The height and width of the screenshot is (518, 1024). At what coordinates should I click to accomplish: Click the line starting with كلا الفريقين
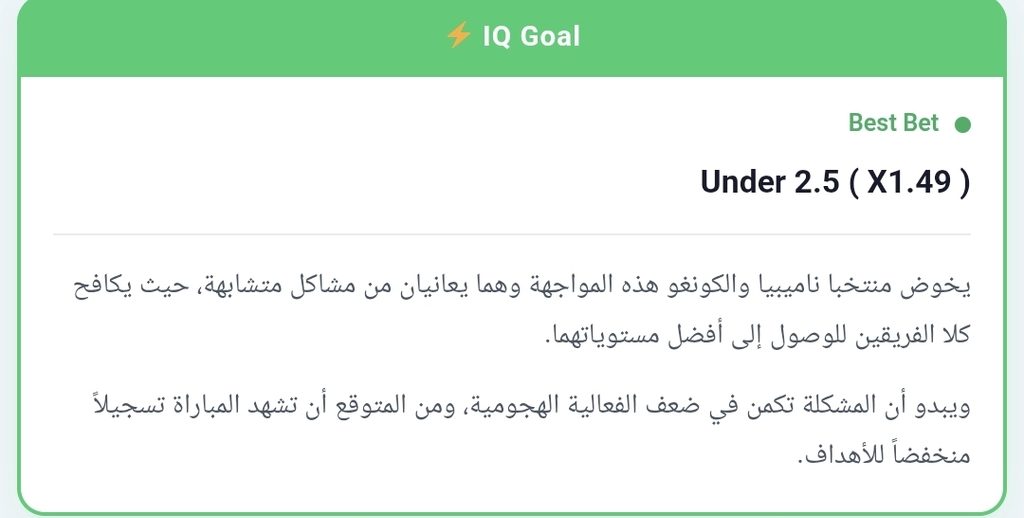click(x=758, y=335)
